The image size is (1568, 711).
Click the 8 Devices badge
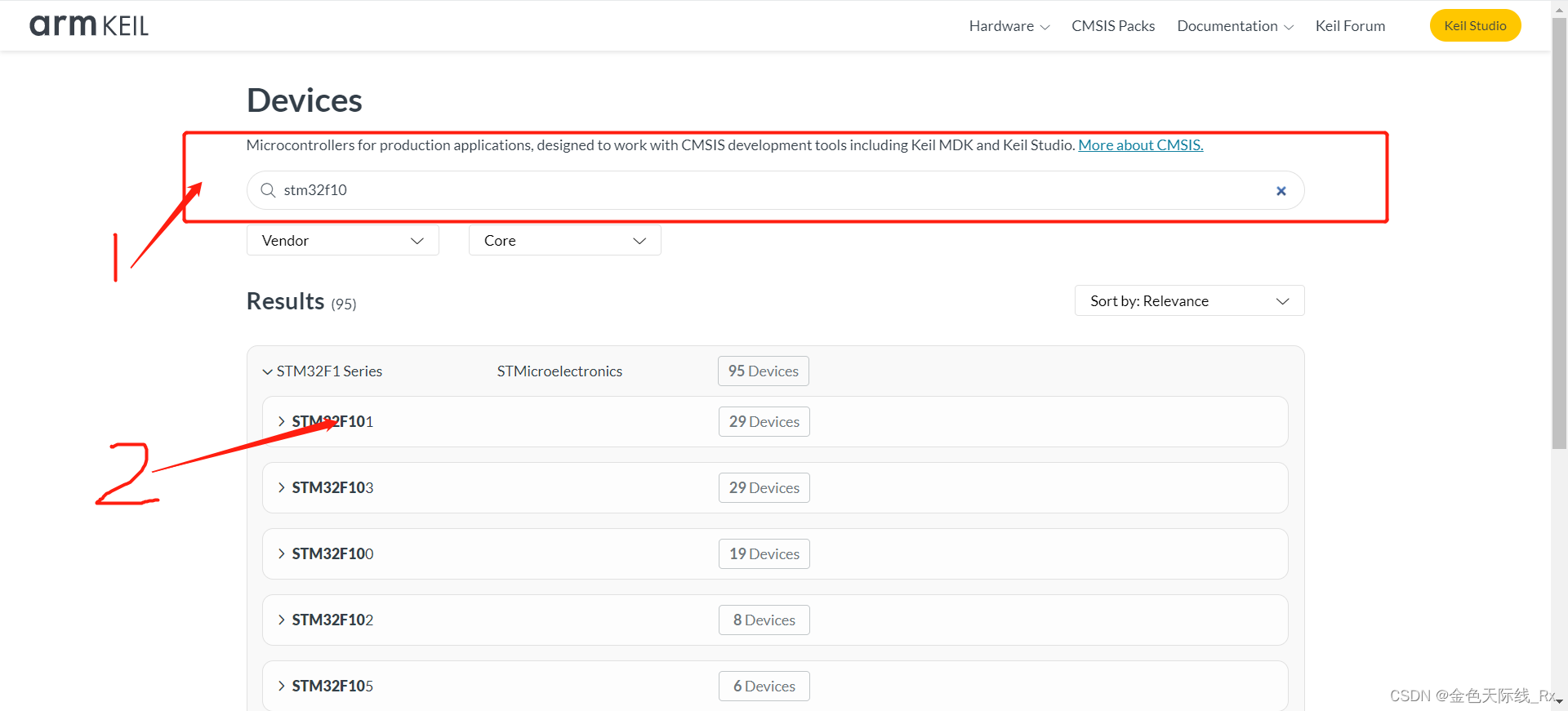(x=764, y=620)
